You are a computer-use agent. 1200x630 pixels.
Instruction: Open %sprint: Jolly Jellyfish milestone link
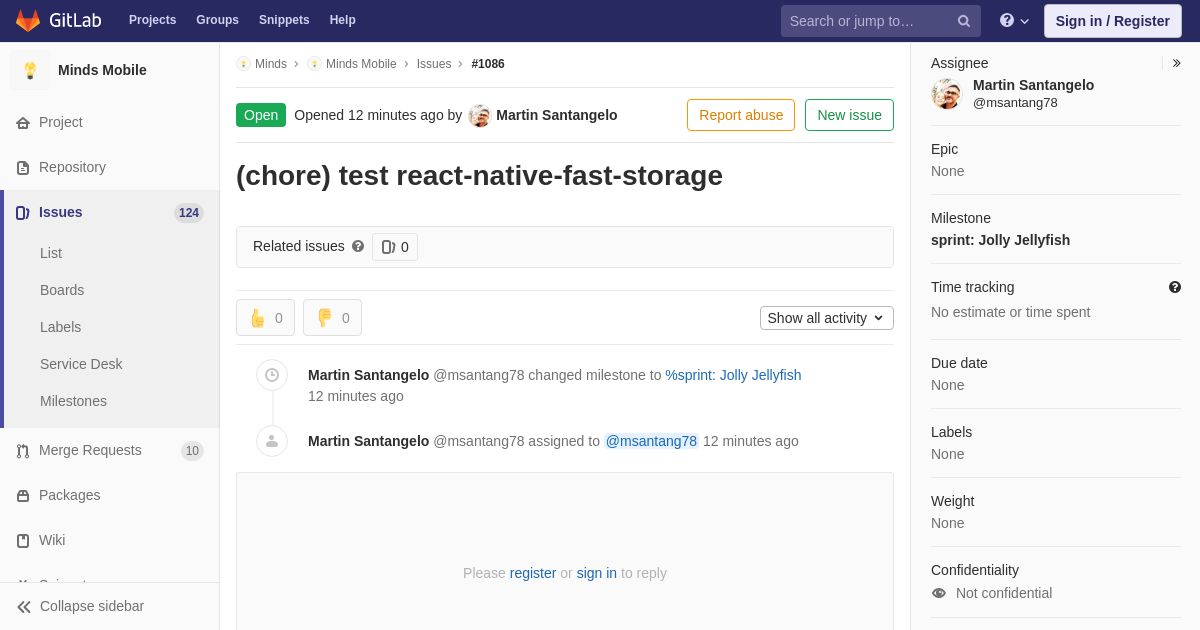coord(733,375)
